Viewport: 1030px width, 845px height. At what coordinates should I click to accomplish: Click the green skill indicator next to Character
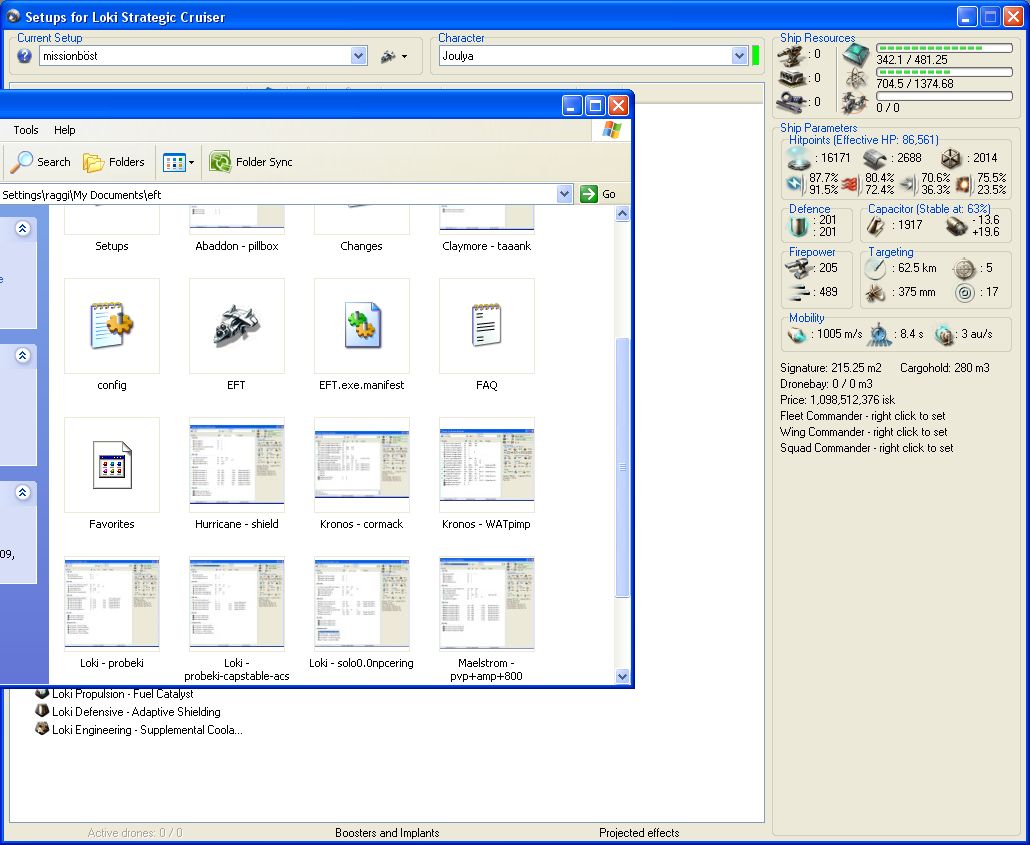tap(755, 56)
